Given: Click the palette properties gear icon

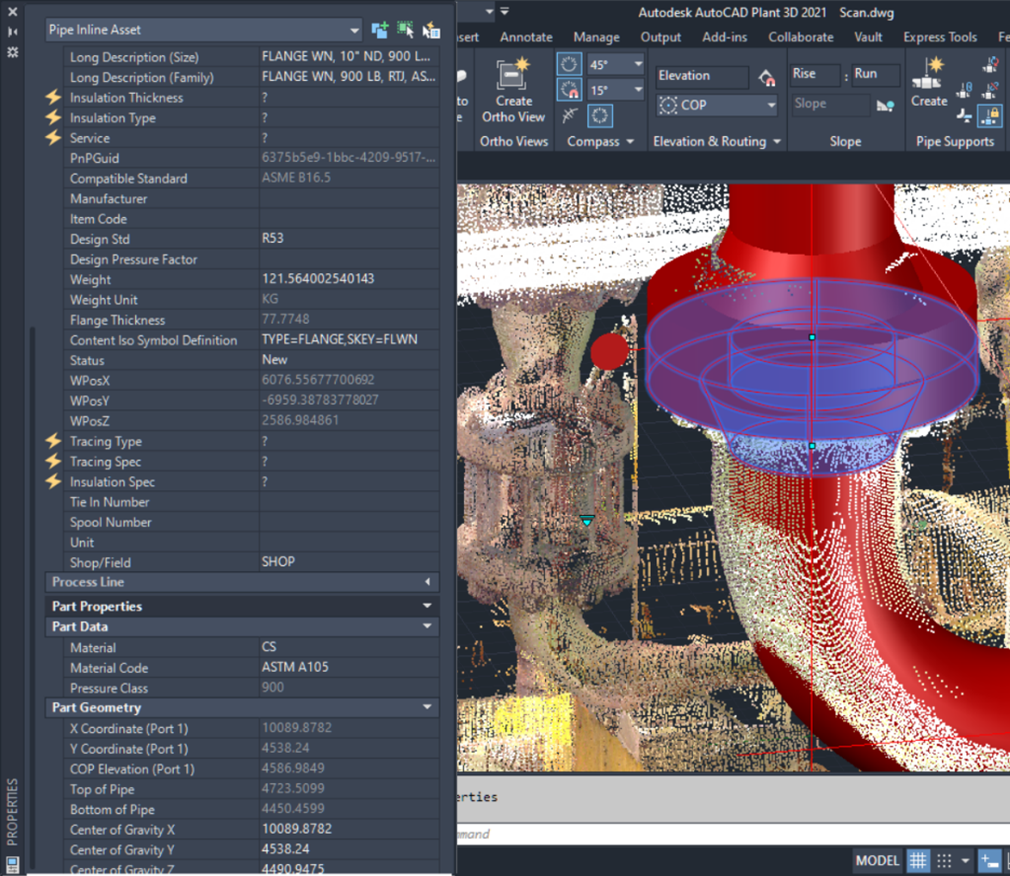Looking at the screenshot, I should click(13, 52).
